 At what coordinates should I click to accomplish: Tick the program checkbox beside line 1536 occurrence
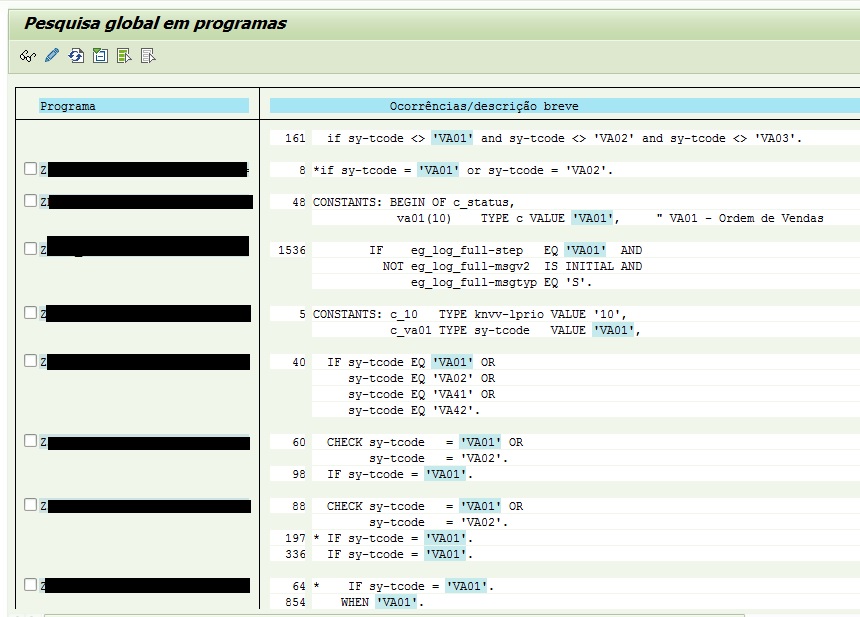click(x=31, y=249)
